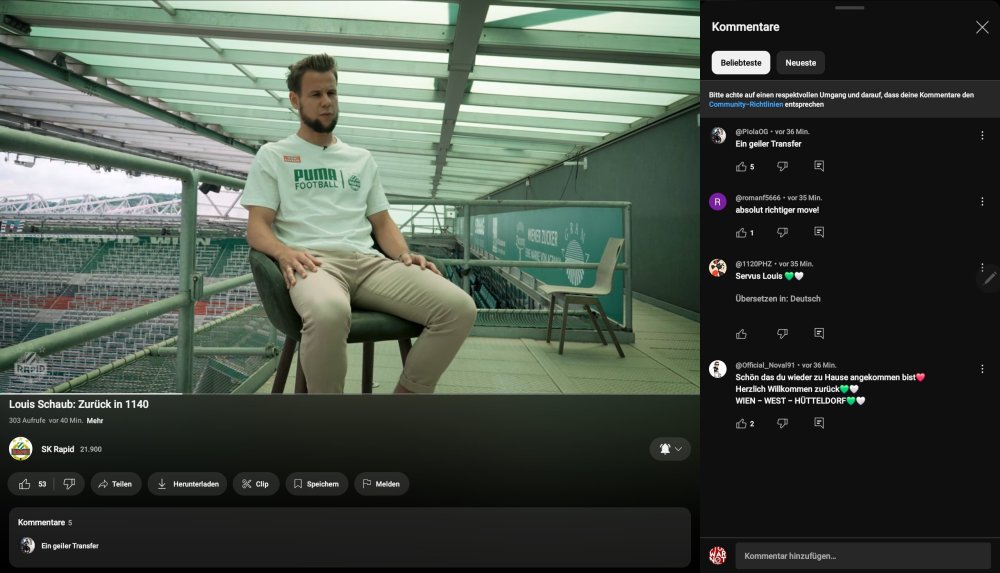Open notification bell dropdown for SK Rapid
This screenshot has height=573, width=1000.
tap(670, 449)
